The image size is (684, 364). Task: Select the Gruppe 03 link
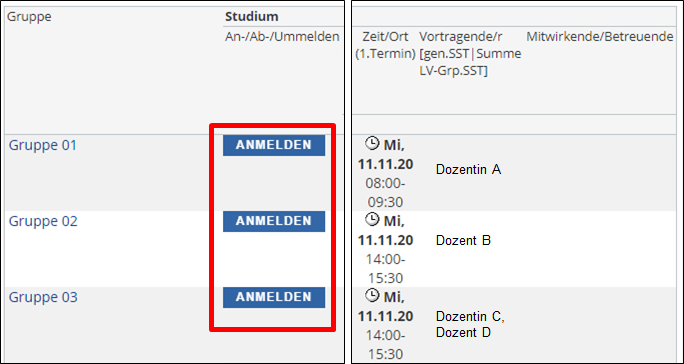pos(43,297)
